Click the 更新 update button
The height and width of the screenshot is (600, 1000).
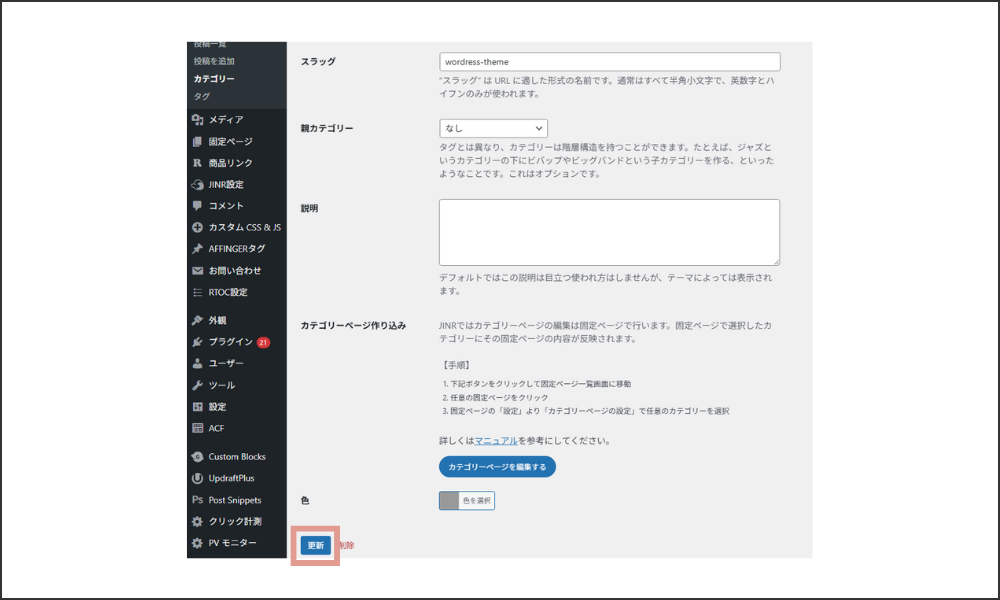(316, 545)
